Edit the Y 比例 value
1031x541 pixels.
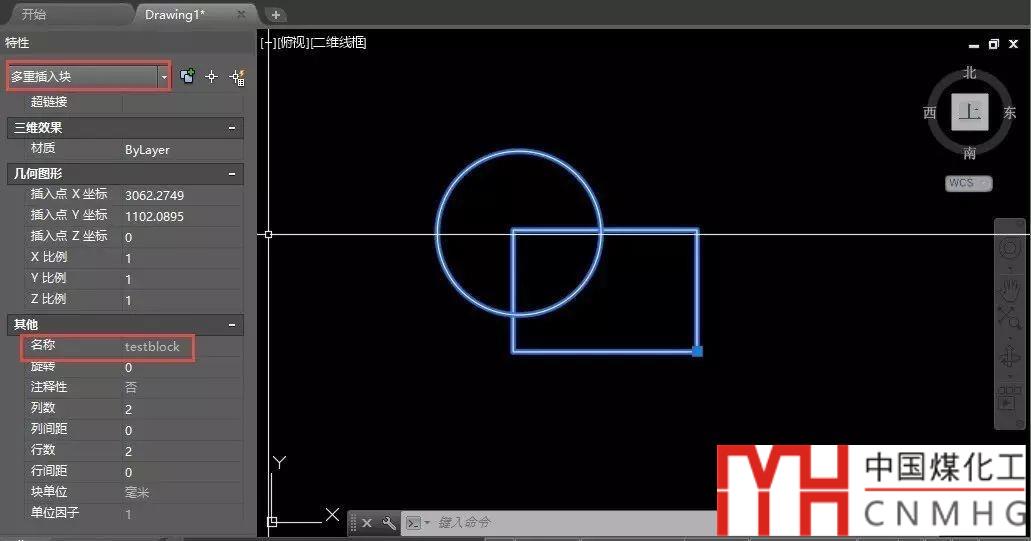point(183,279)
